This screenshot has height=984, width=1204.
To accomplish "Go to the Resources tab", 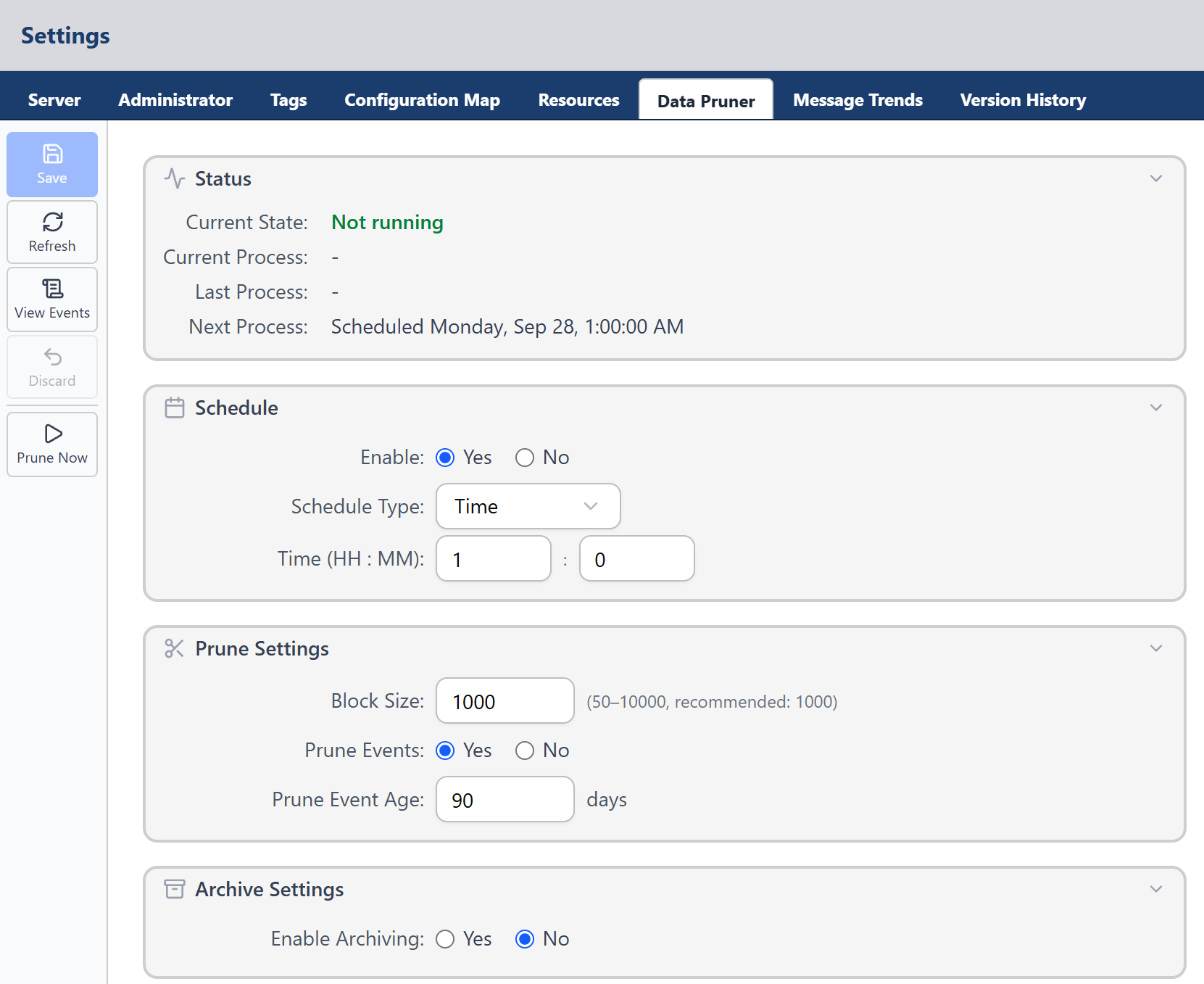I will (578, 100).
